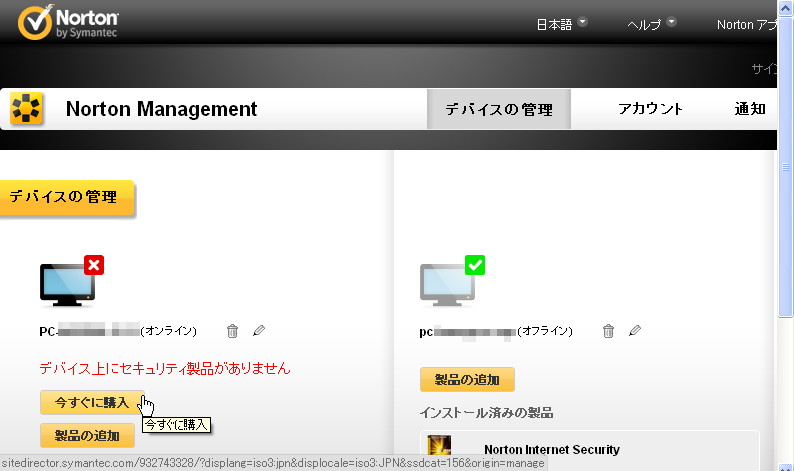Screen dimensions: 794x471
Task: Click the (オンライン) status text
Action: 169,331
